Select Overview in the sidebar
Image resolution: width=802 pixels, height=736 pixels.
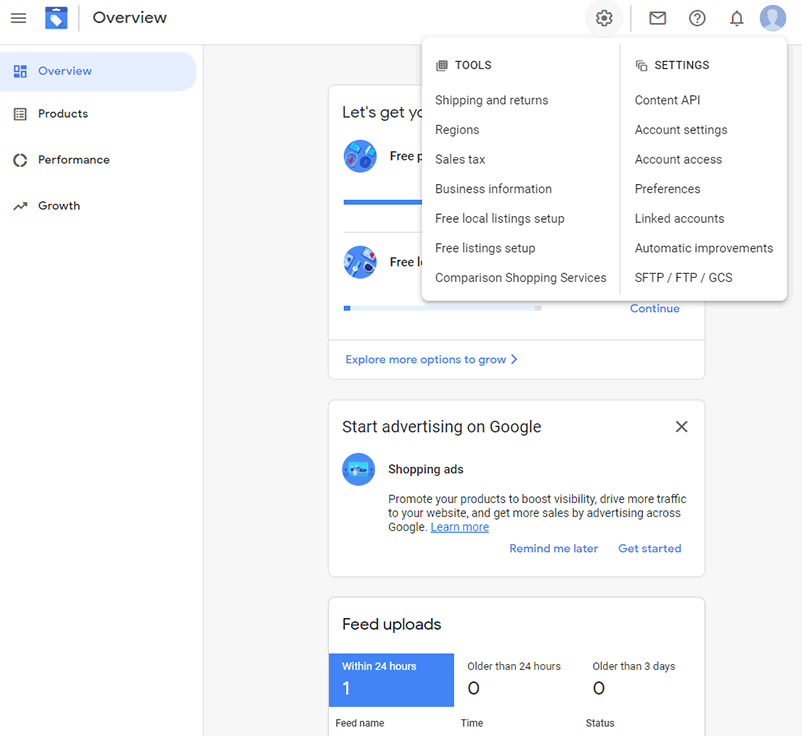coord(98,71)
